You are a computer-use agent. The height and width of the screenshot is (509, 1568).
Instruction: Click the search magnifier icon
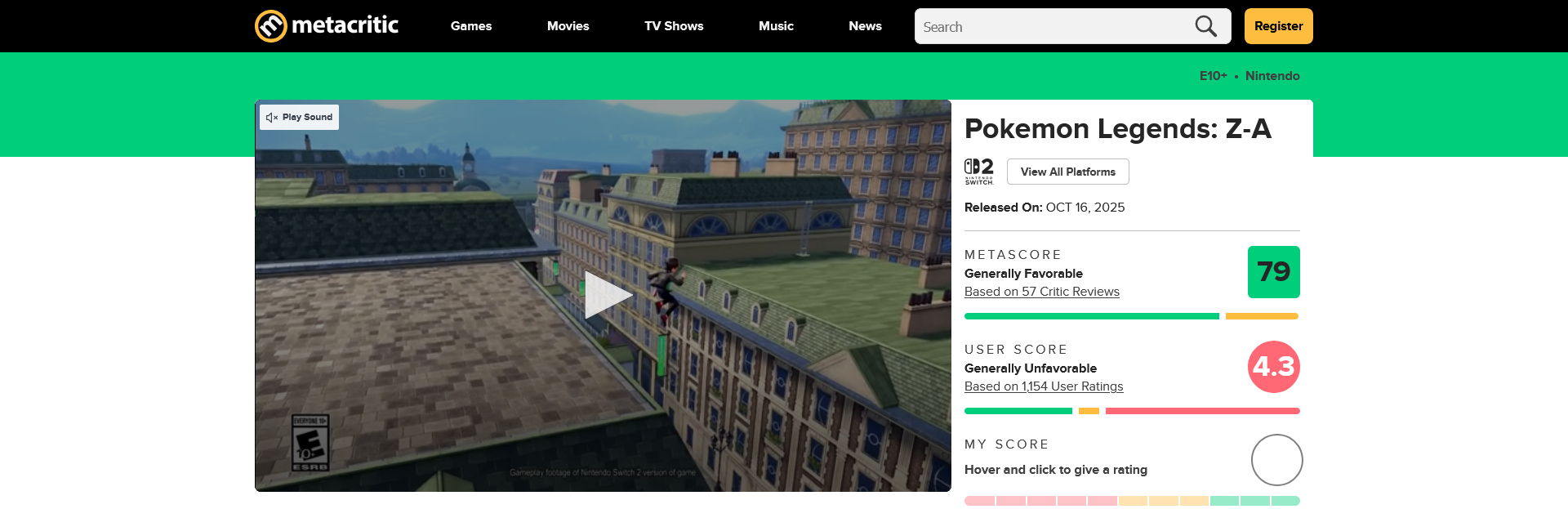point(1205,26)
